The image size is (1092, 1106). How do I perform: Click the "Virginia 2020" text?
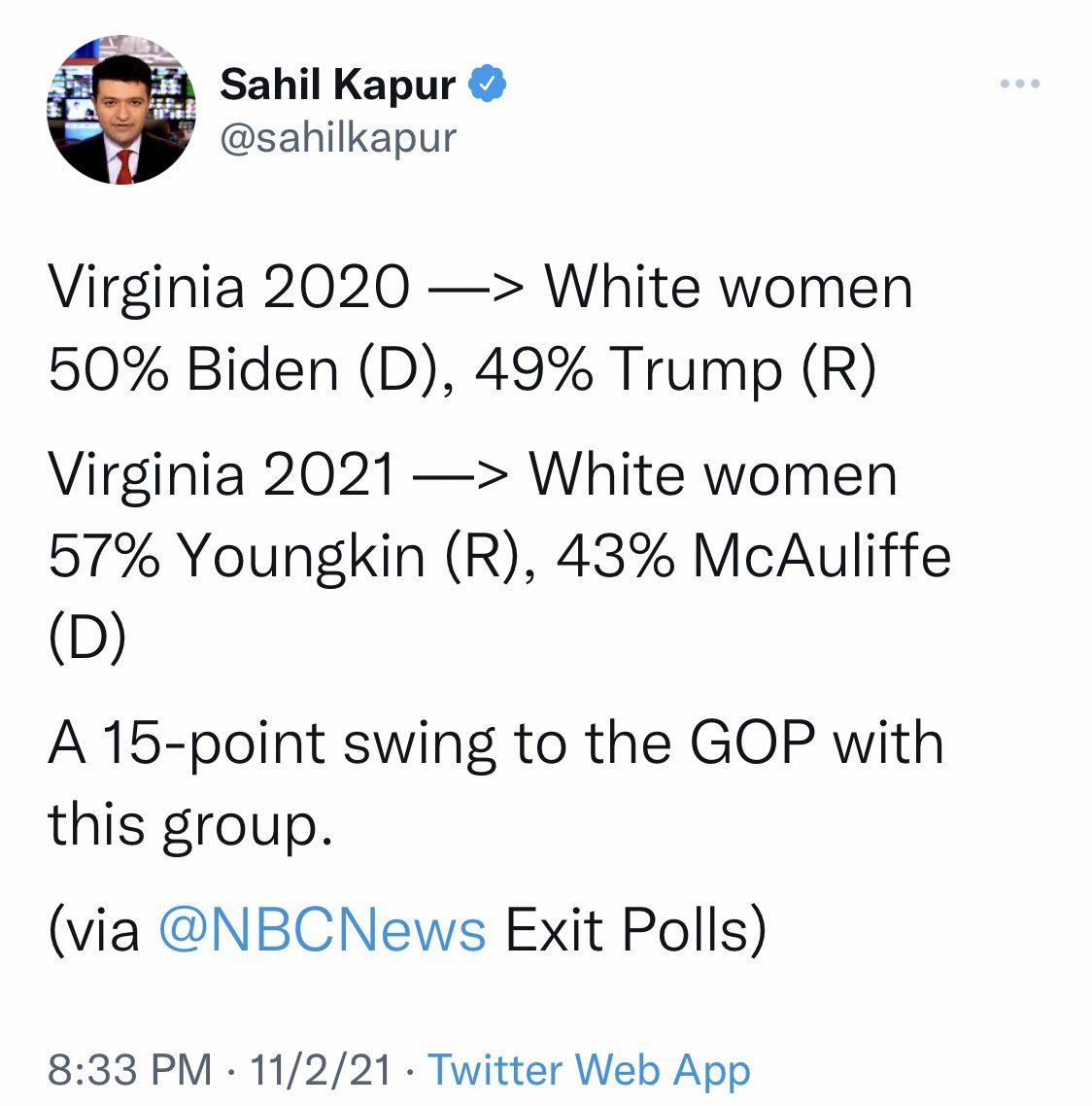pos(228,288)
